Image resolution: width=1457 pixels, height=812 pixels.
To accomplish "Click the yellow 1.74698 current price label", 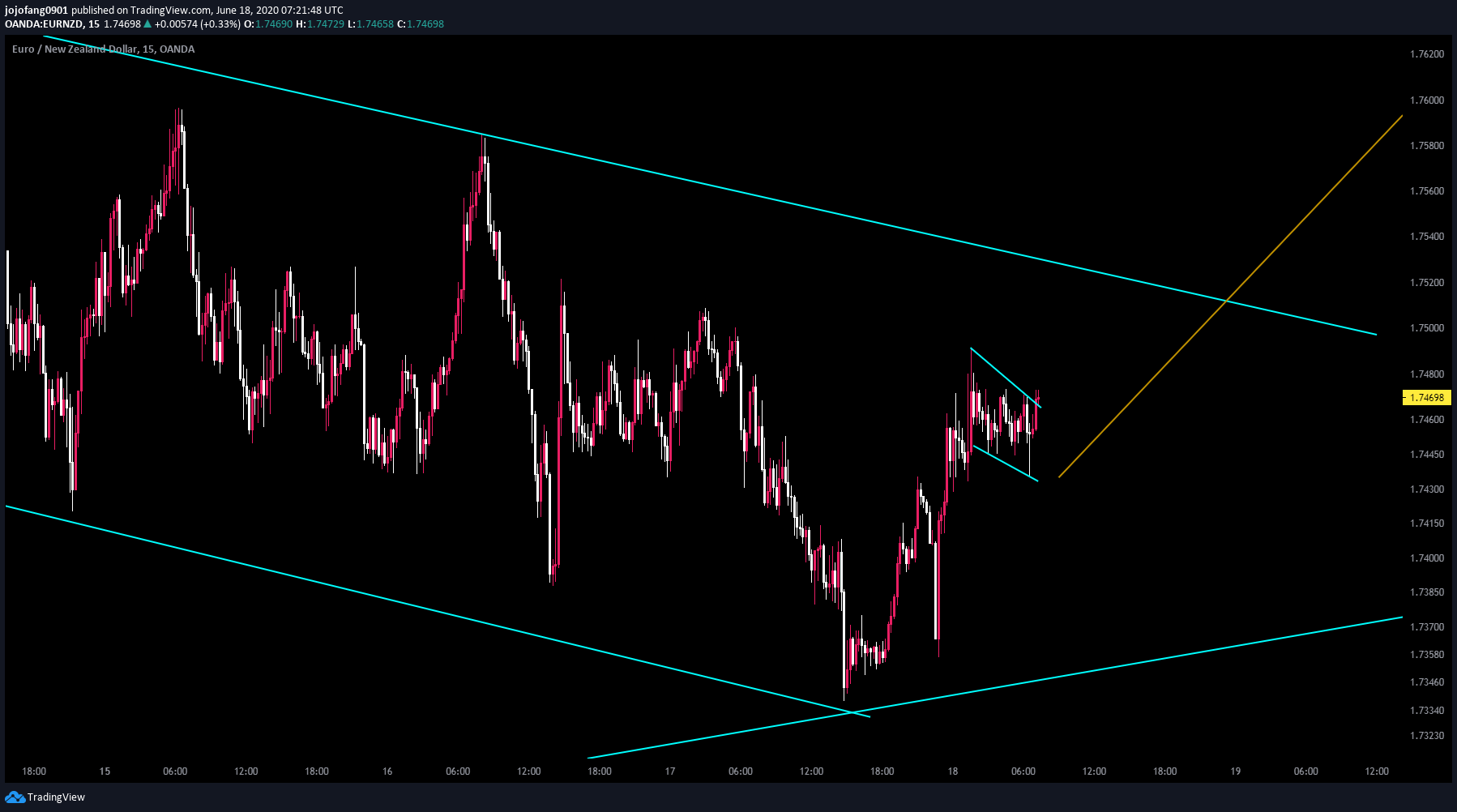I will click(1426, 398).
